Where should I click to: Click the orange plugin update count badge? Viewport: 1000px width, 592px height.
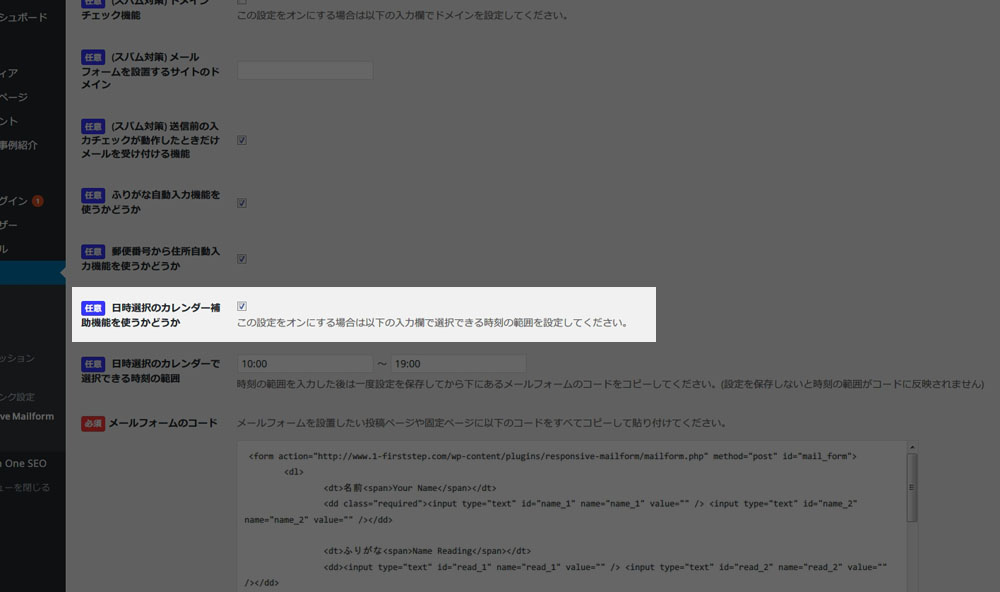coord(38,201)
